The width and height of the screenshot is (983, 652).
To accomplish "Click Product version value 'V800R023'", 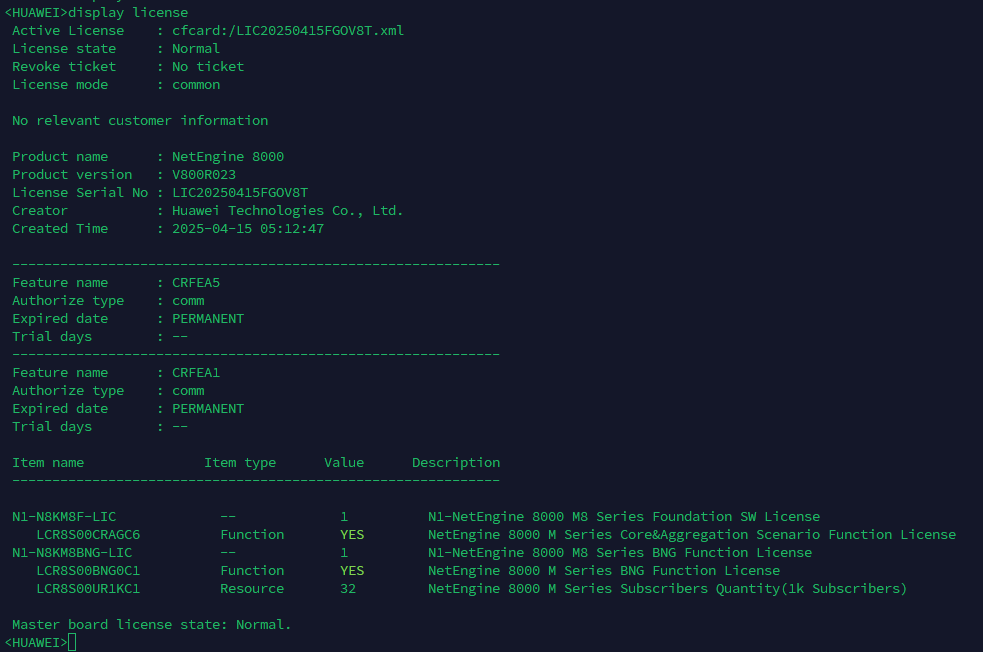I will coord(204,175).
